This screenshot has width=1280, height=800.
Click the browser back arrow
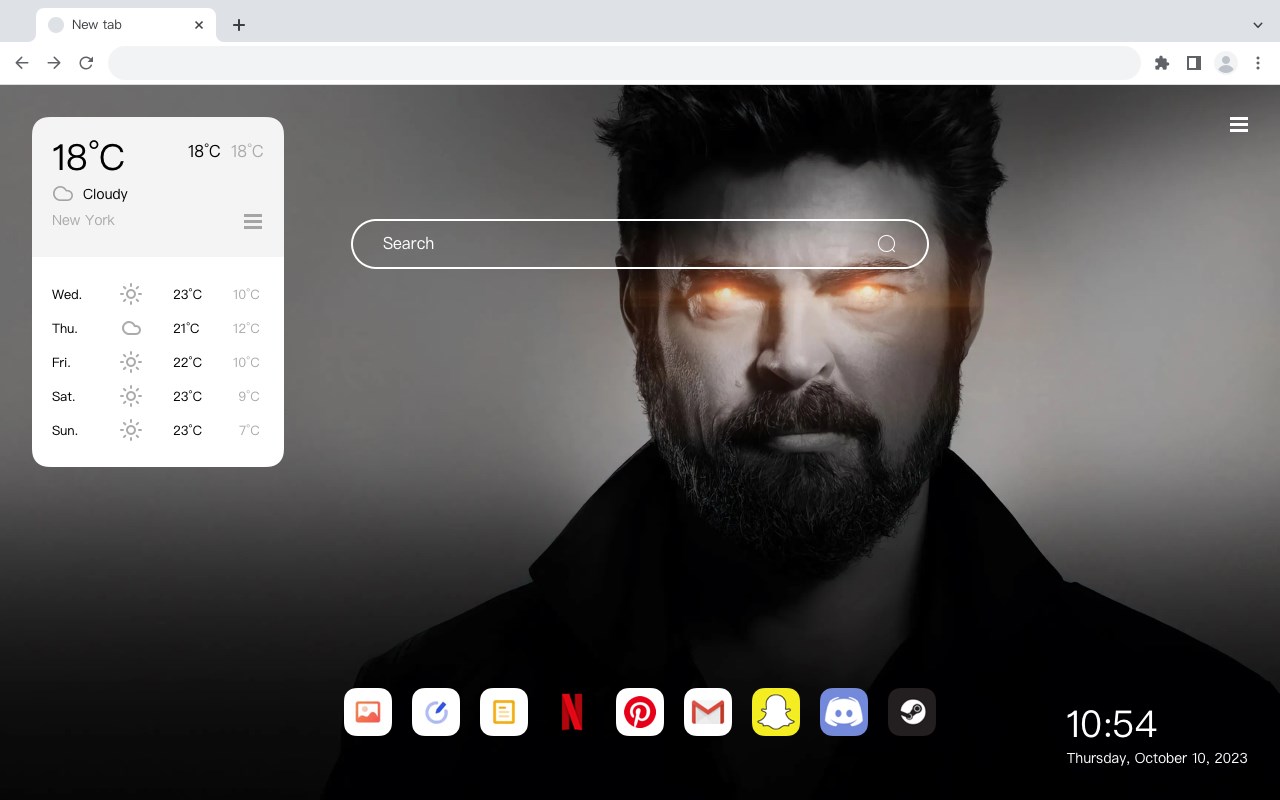(x=22, y=63)
